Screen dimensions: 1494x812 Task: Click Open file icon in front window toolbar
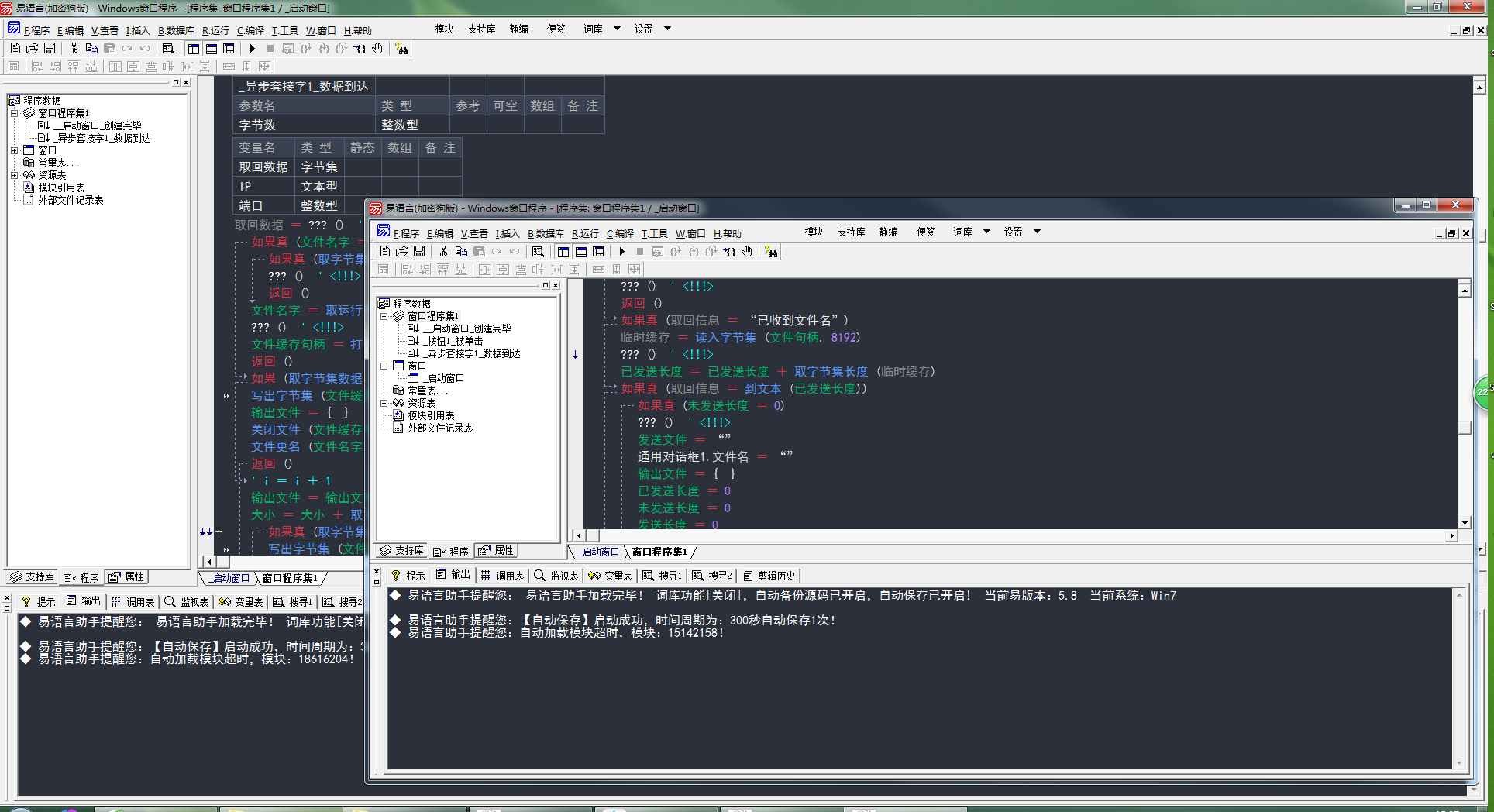click(401, 251)
